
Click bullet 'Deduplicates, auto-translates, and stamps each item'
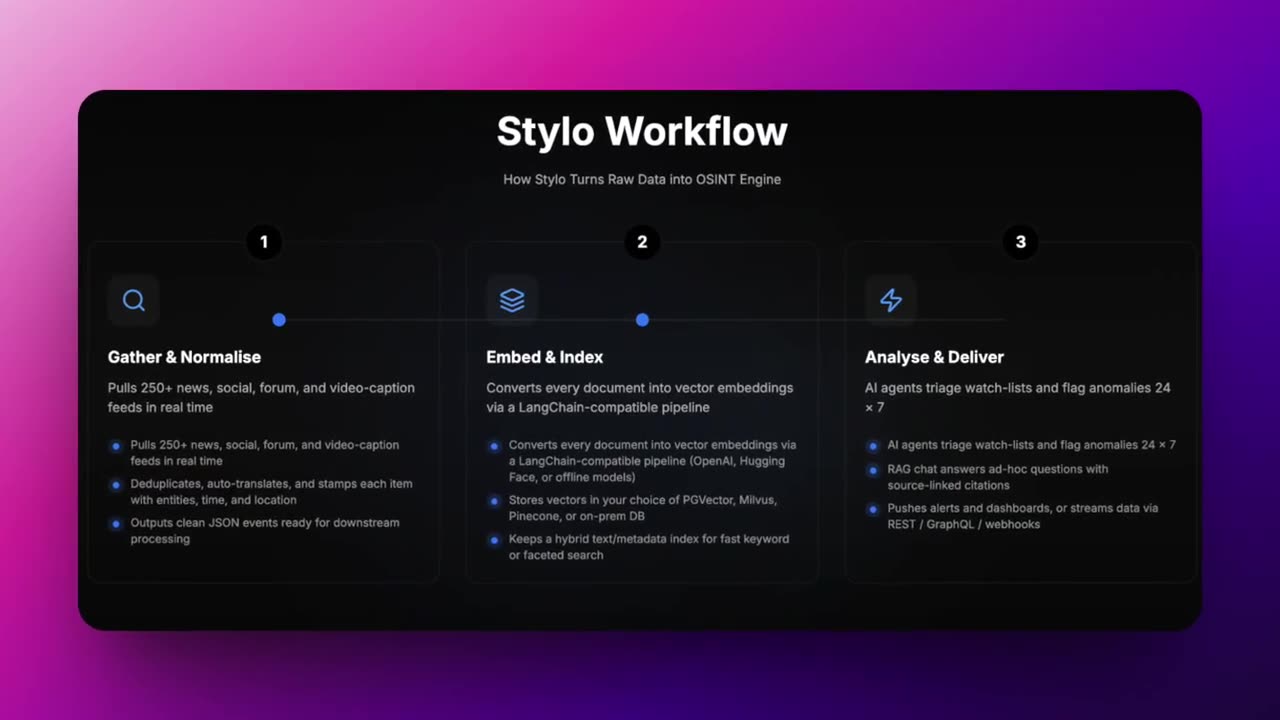pos(271,492)
